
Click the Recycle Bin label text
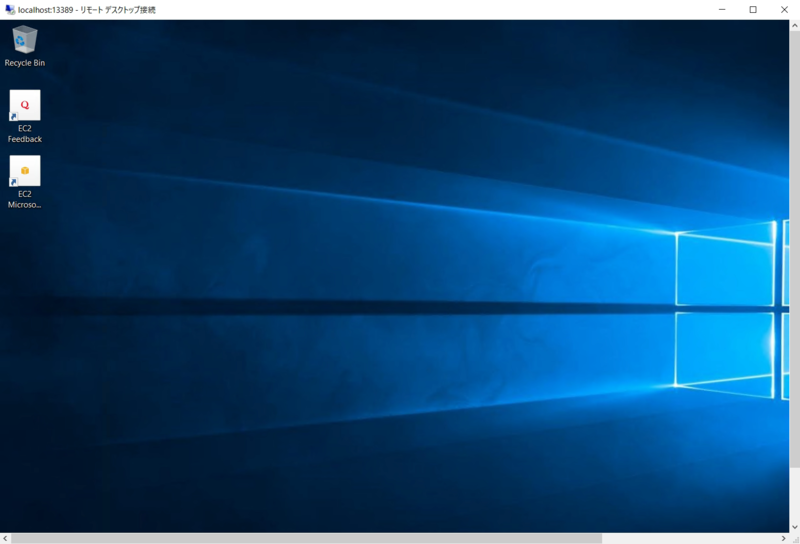(x=24, y=63)
